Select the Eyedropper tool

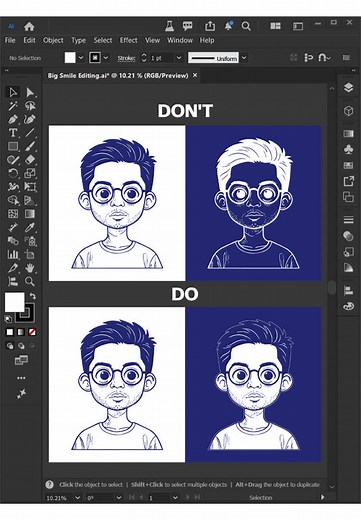point(30,227)
